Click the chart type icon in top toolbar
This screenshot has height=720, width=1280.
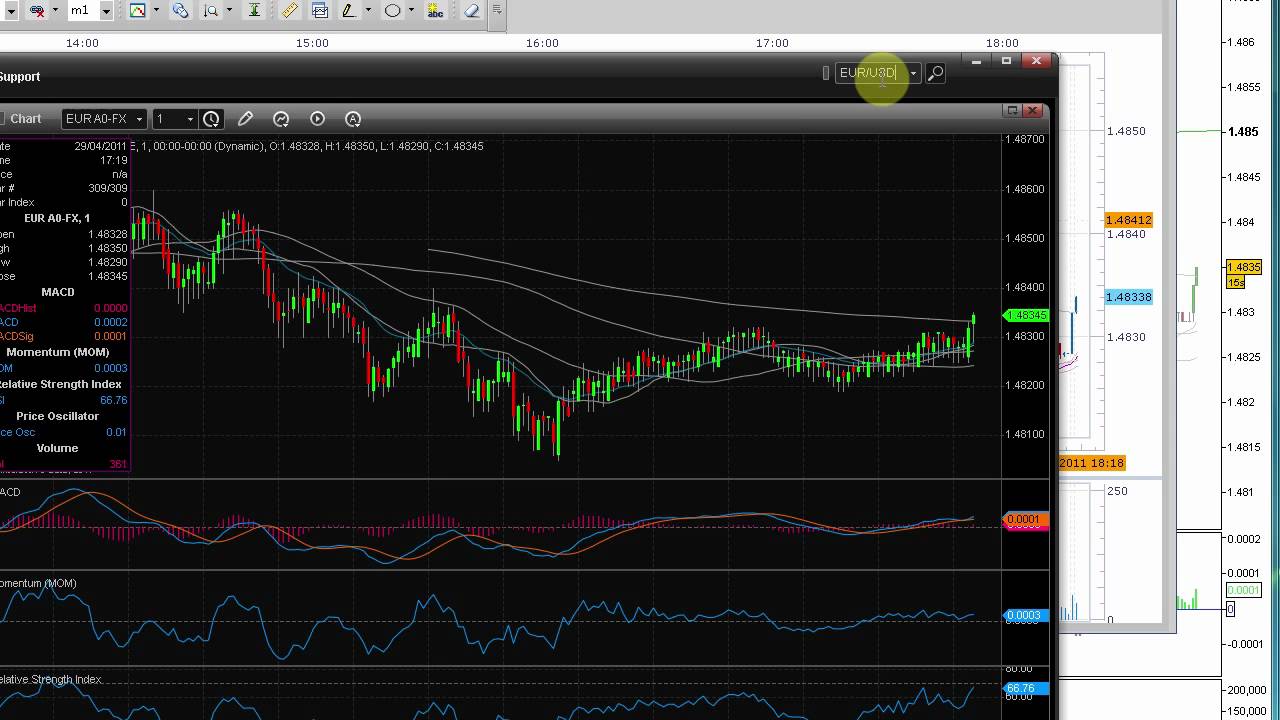point(137,11)
